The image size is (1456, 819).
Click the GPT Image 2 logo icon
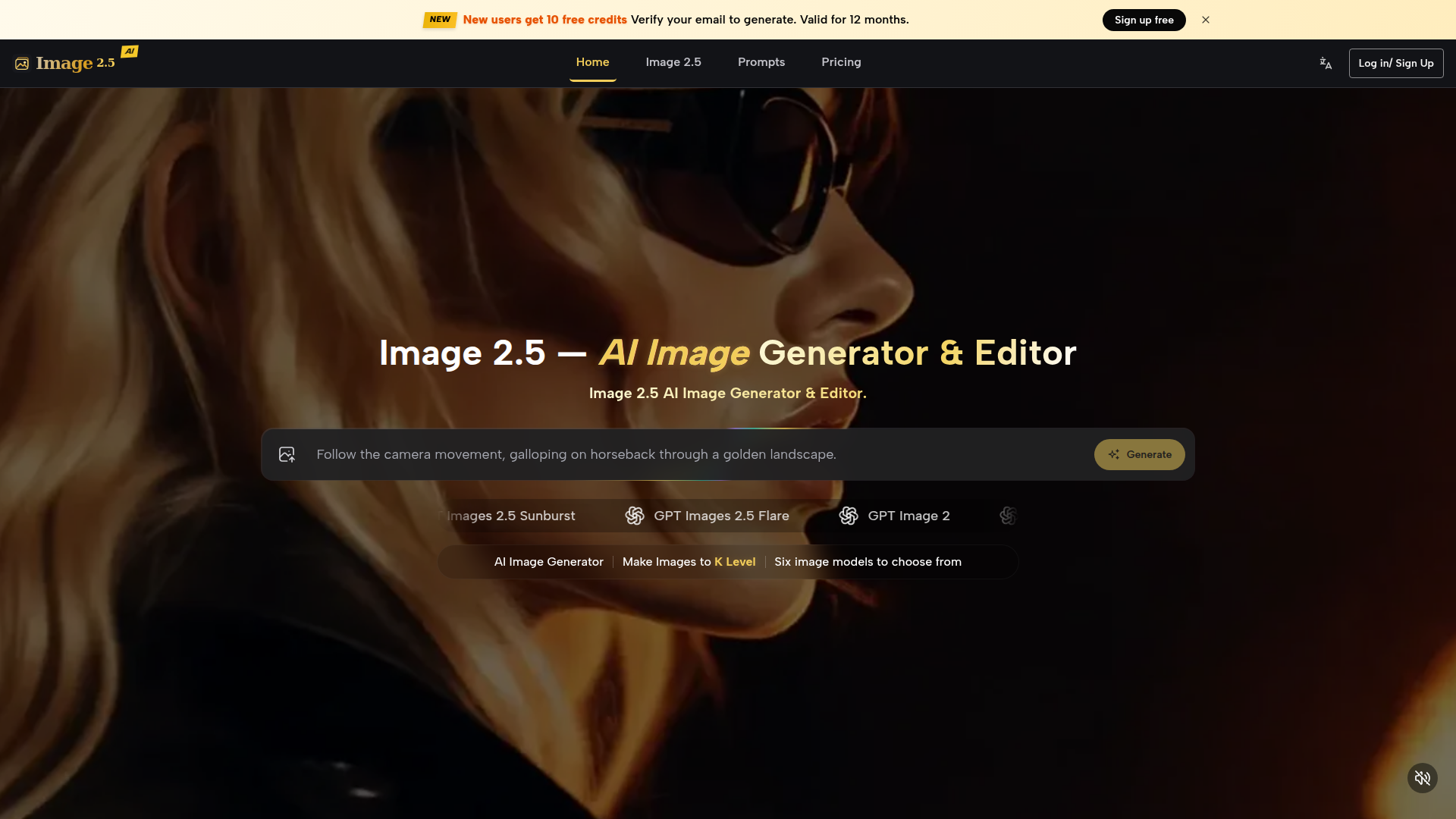click(x=849, y=516)
